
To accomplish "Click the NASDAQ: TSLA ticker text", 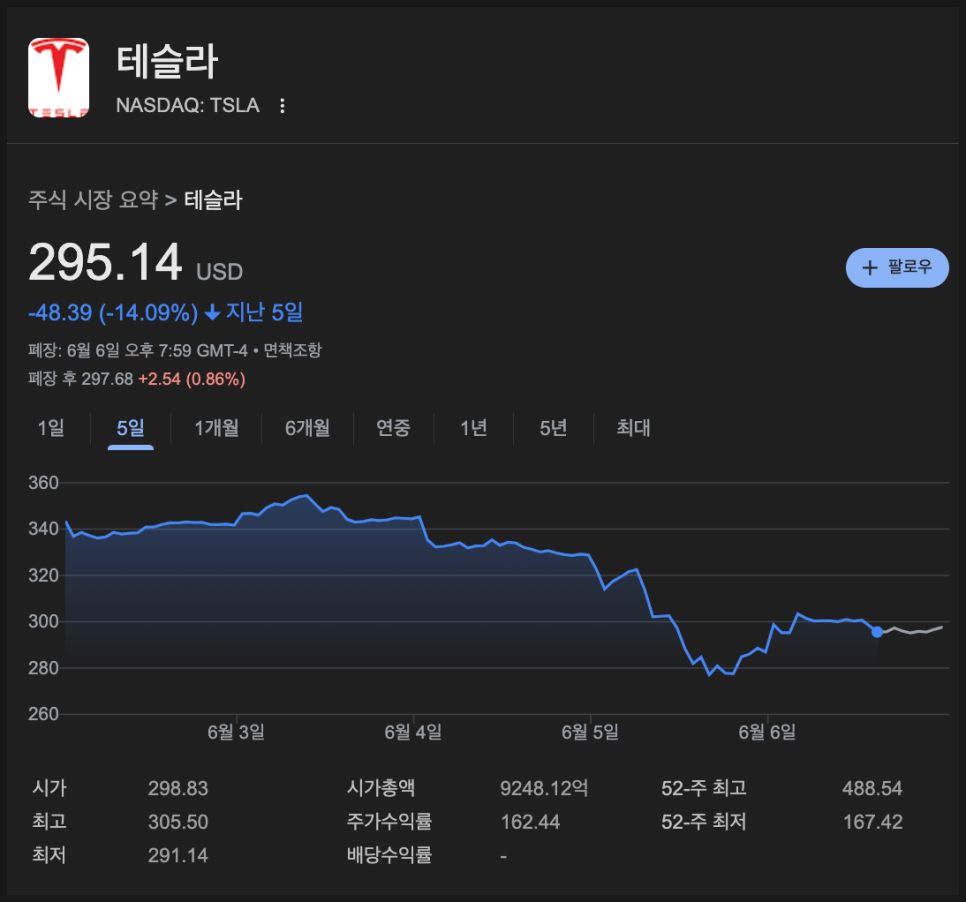I will click(x=188, y=105).
